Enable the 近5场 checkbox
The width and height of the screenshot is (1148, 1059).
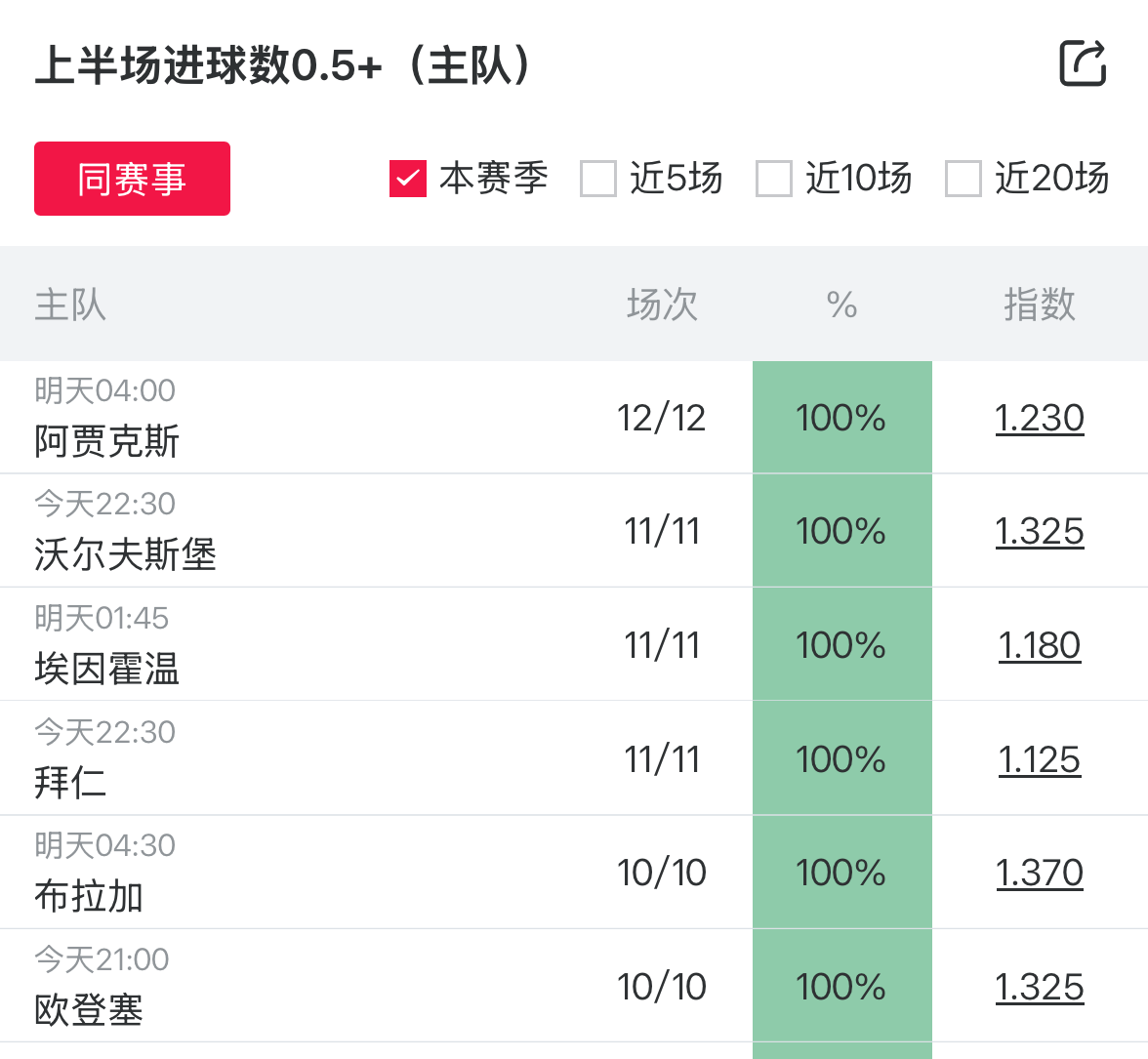coord(598,179)
